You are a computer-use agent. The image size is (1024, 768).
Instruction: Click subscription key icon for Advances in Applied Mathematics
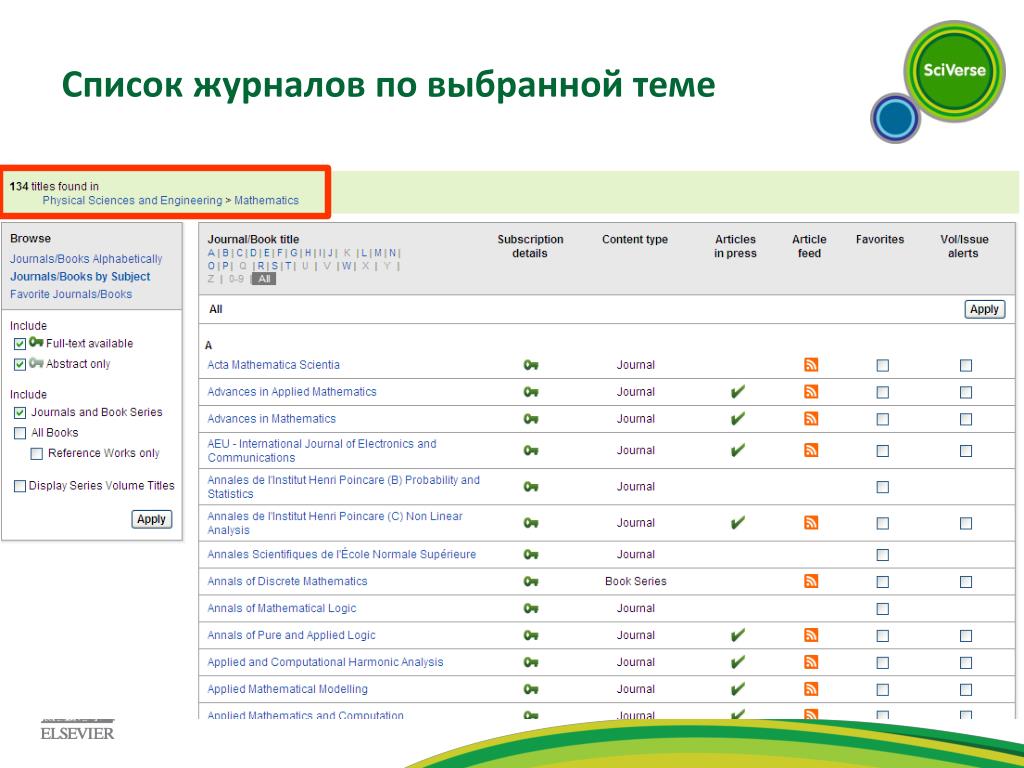[x=531, y=392]
